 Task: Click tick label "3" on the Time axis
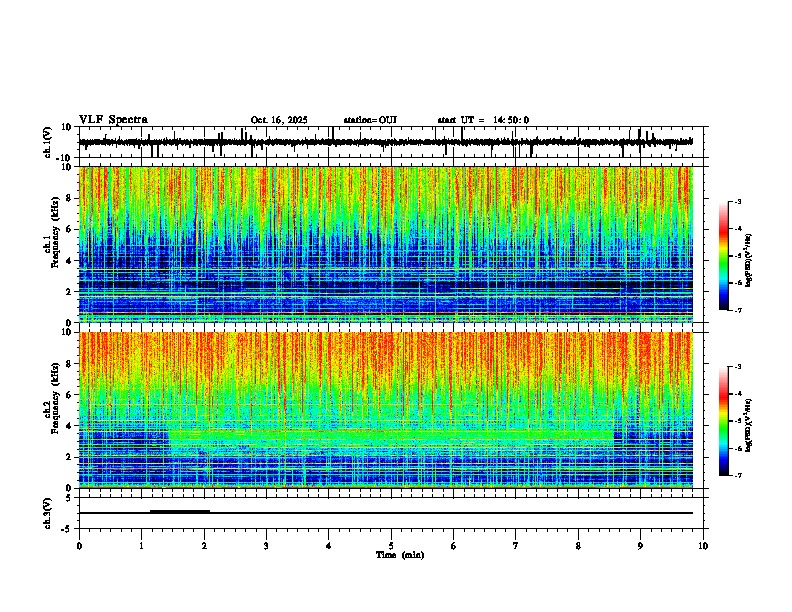(x=266, y=546)
